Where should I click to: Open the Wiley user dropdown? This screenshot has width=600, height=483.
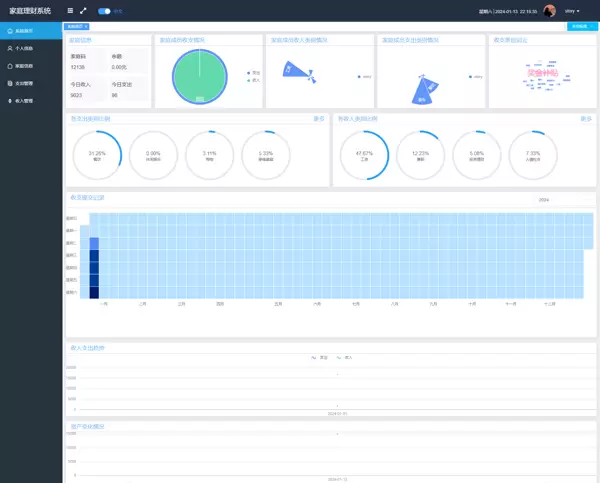[x=572, y=11]
